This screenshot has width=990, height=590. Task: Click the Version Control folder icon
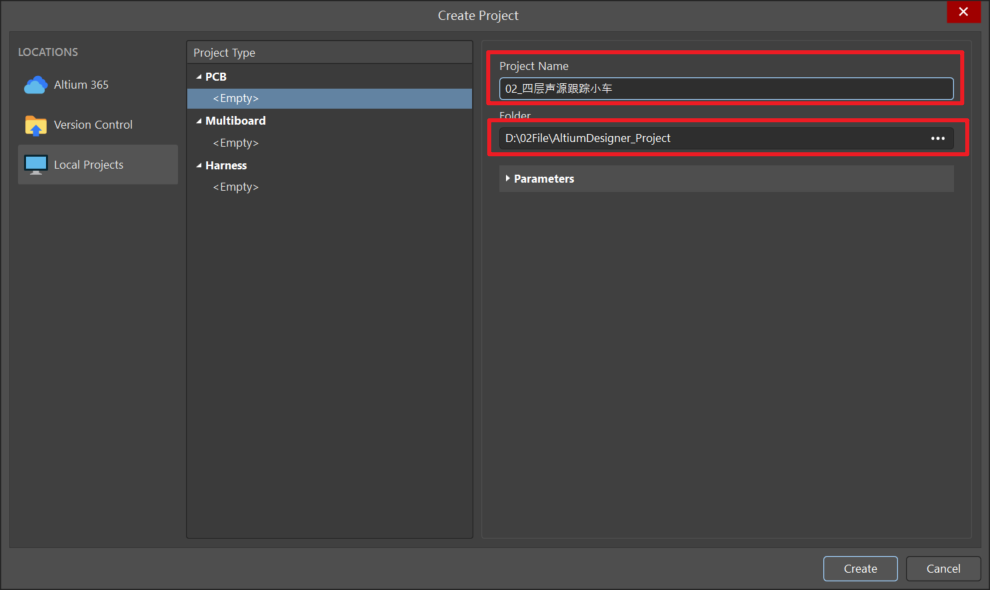pyautogui.click(x=35, y=125)
